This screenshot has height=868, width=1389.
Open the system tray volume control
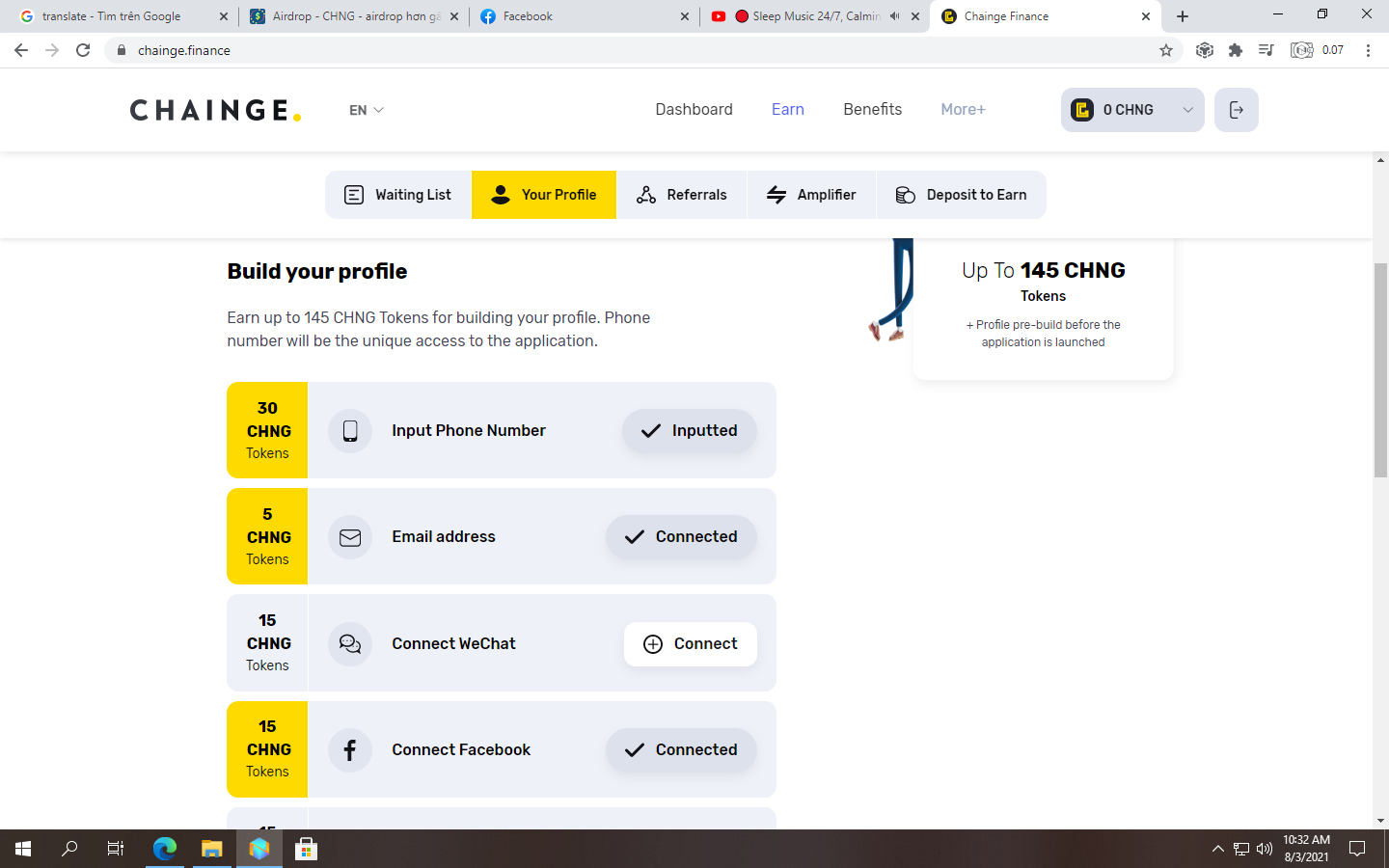coord(1265,849)
